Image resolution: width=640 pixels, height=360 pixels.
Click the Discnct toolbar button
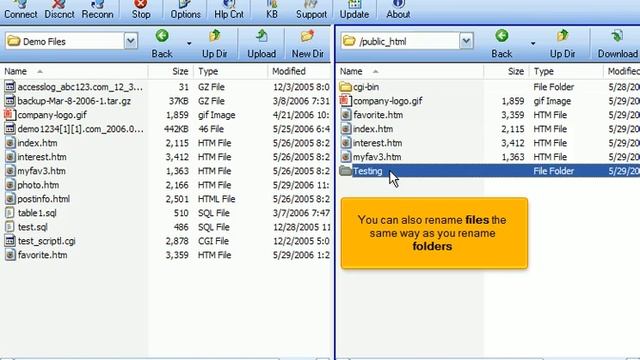(59, 10)
